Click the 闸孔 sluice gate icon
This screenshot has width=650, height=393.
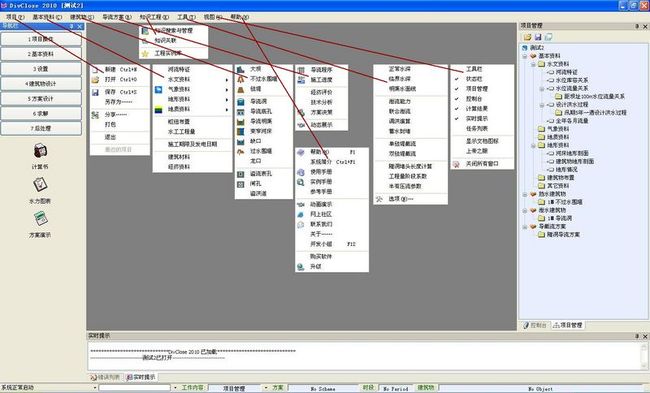[240, 184]
